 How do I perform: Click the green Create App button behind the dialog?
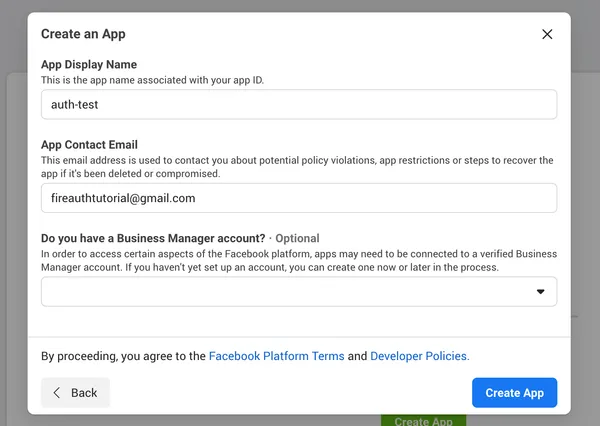tap(423, 421)
